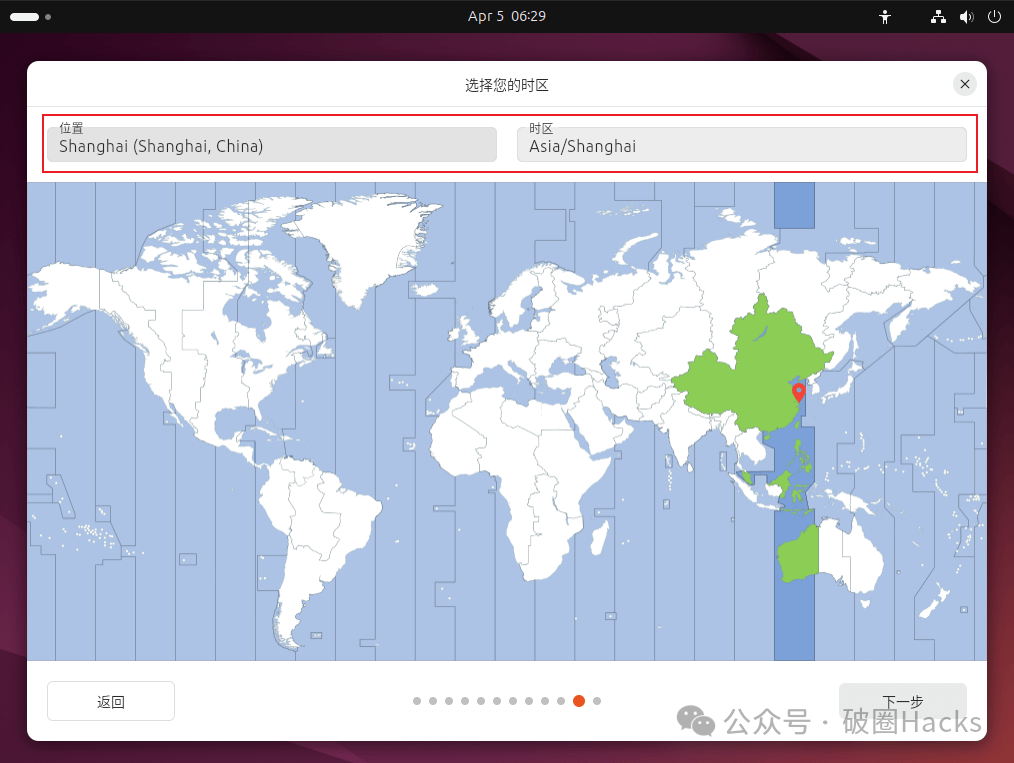Viewport: 1014px width, 763px height.
Task: Select the last page indicator dot
Action: [x=597, y=701]
